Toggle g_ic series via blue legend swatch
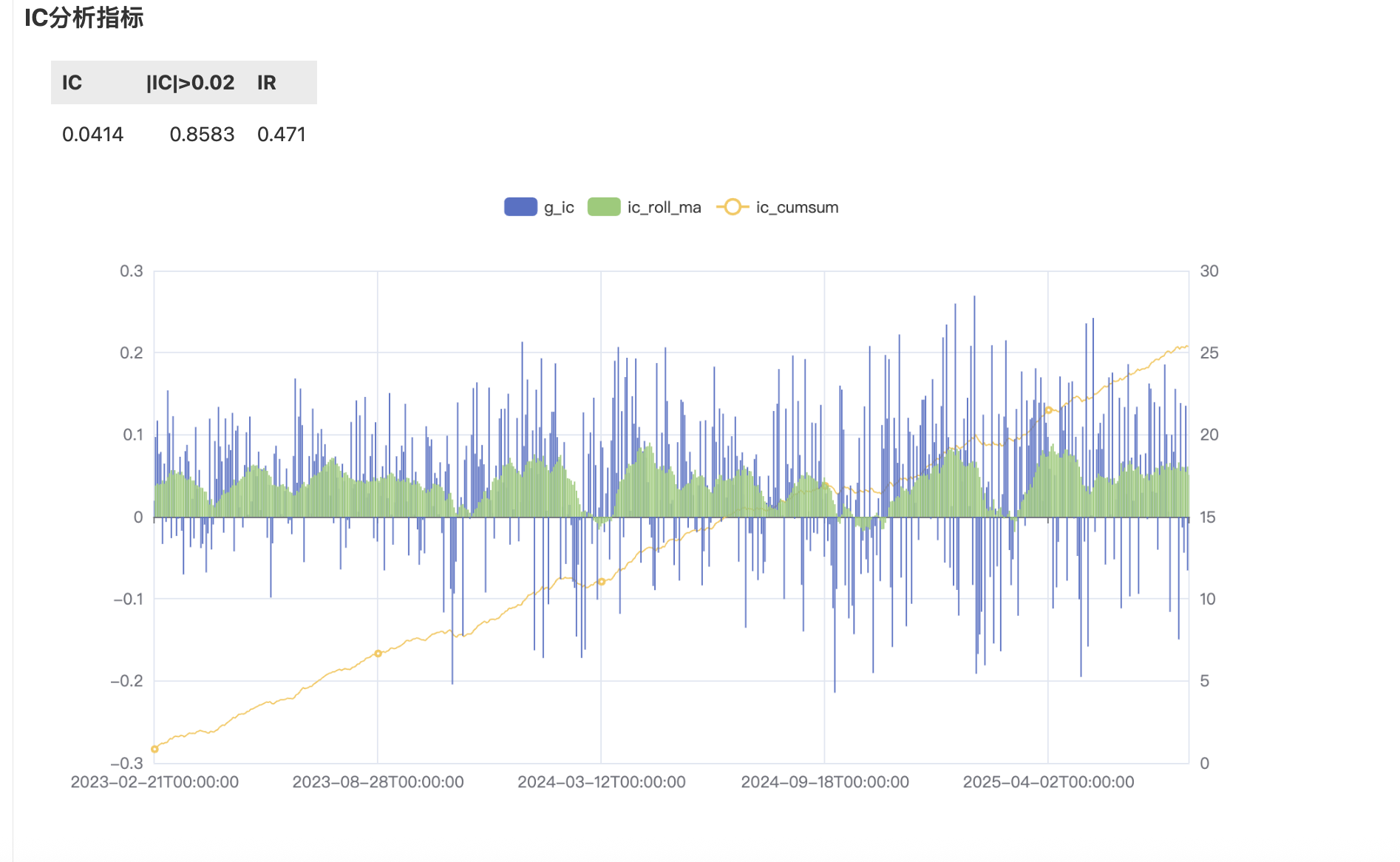The height and width of the screenshot is (862, 1400). coord(520,207)
